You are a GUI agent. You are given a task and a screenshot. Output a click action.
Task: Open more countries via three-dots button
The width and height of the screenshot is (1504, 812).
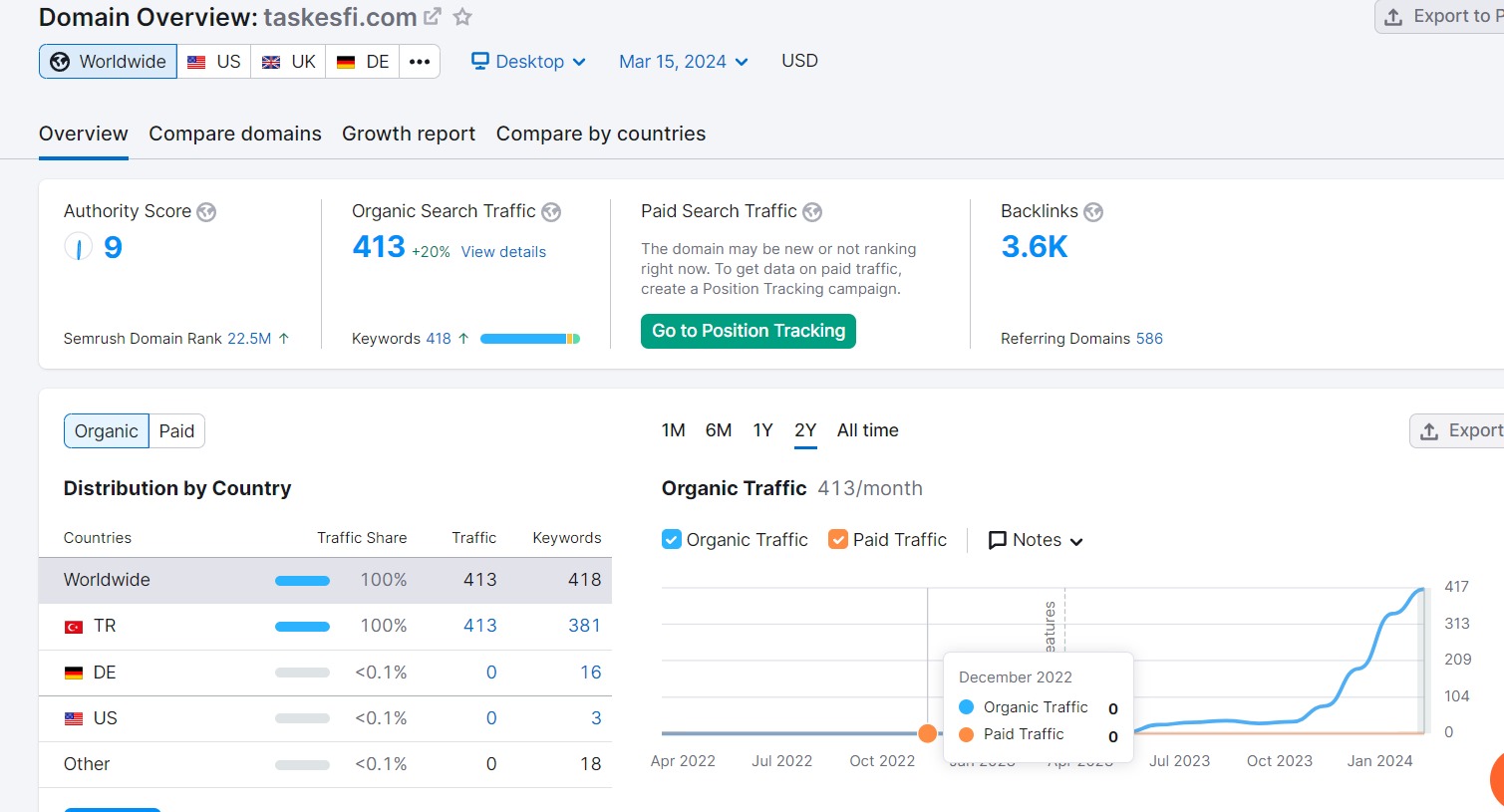click(x=420, y=62)
